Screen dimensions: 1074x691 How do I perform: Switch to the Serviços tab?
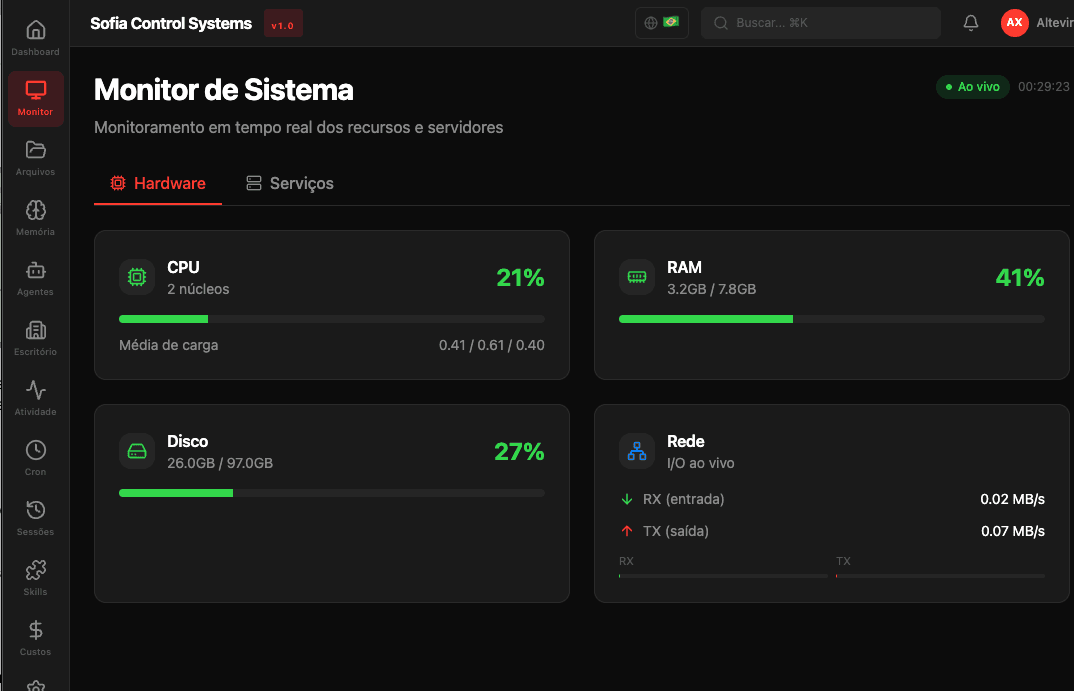point(290,183)
